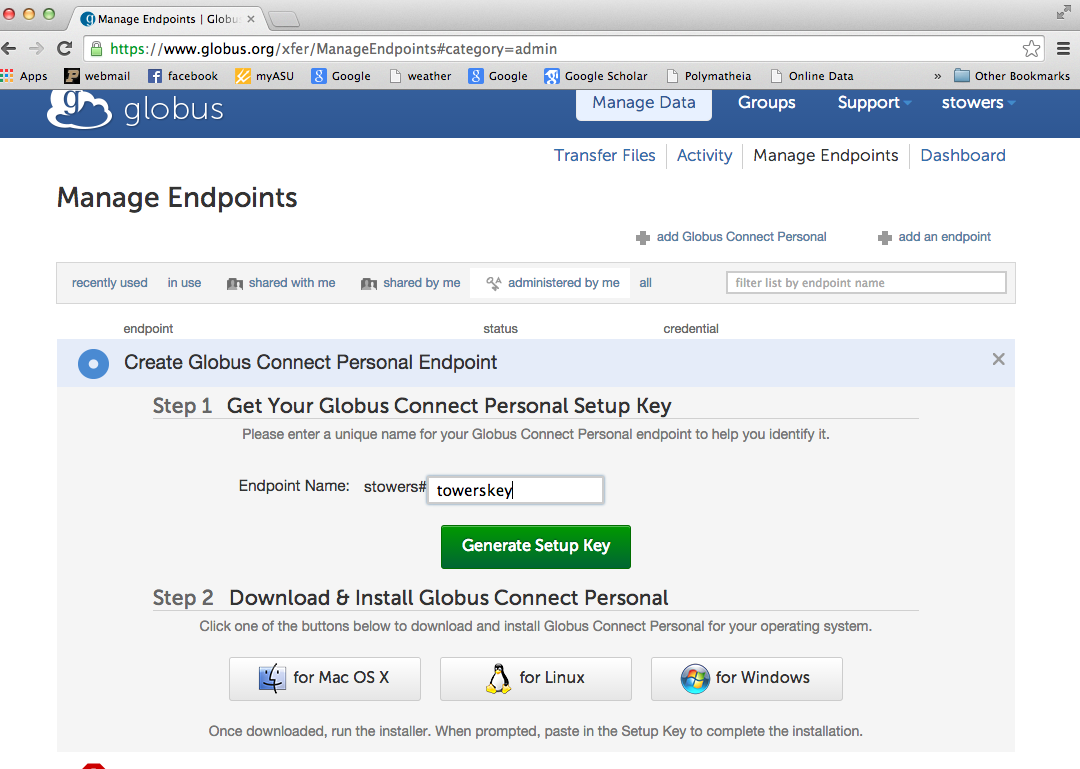Expand Support dropdown menu
The height and width of the screenshot is (769, 1080).
point(874,103)
